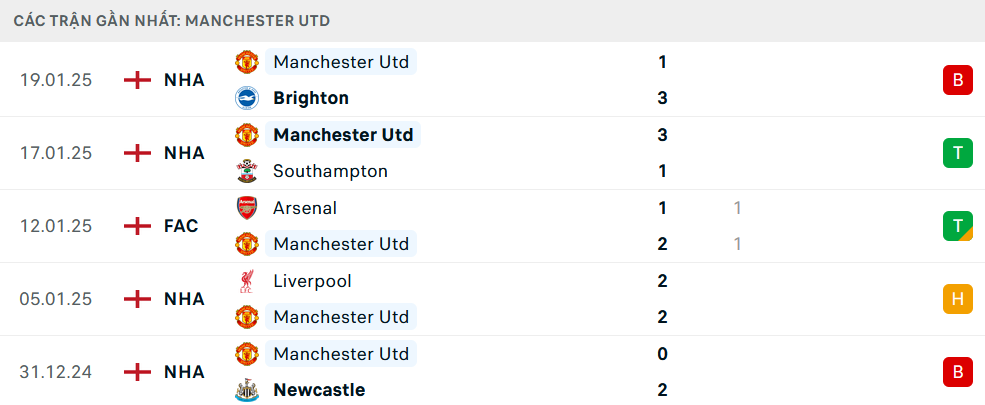Click green T badge for Arsenal match
Screen dimensions: 985x405
(957, 226)
